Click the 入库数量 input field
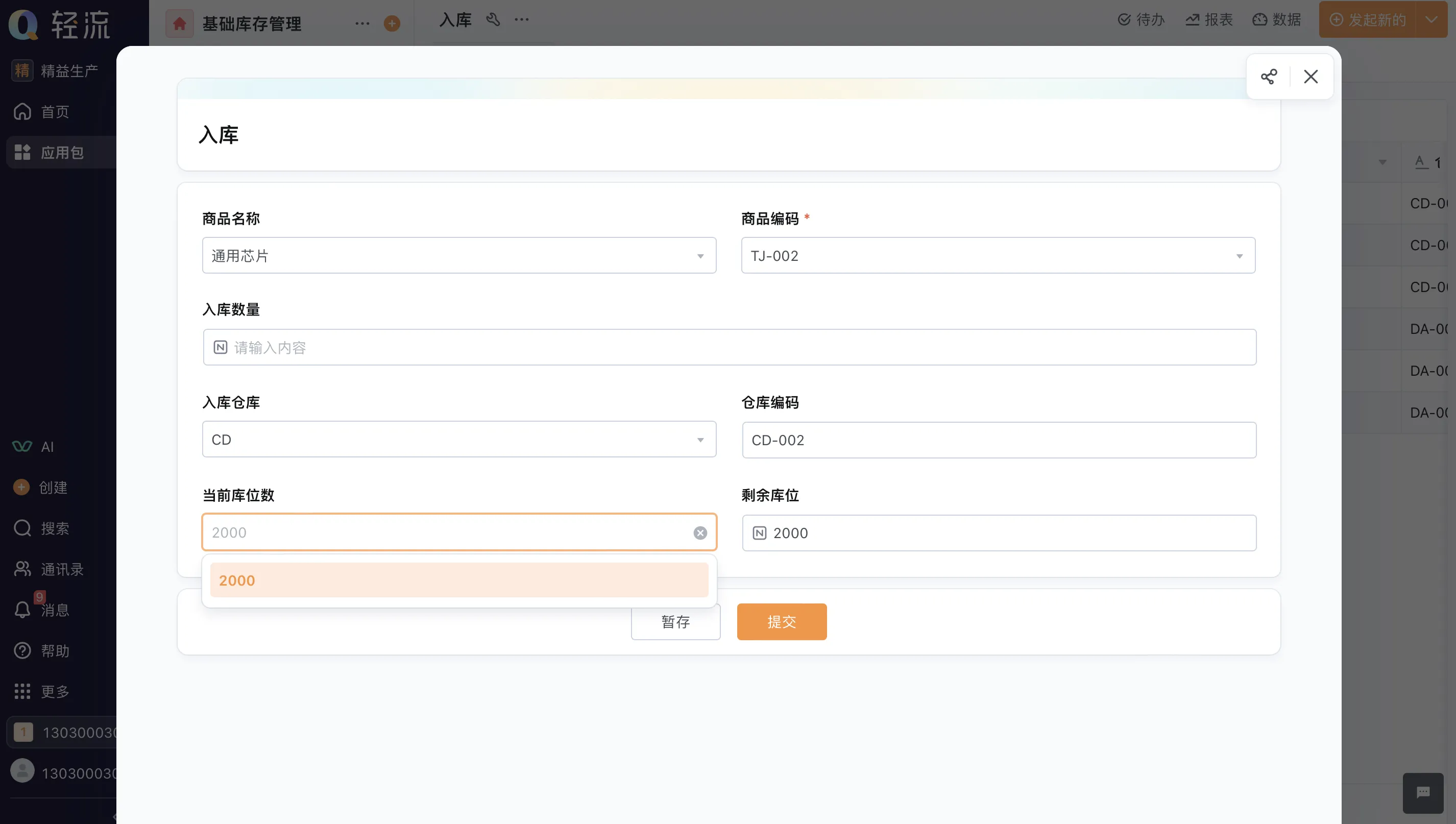 [x=729, y=348]
